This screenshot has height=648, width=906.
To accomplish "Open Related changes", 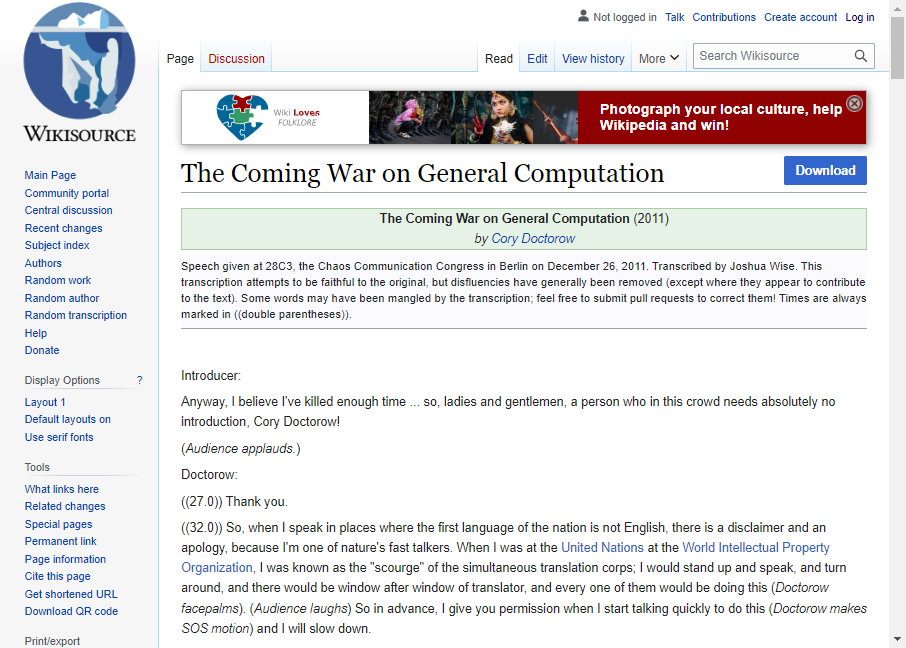I will point(65,506).
